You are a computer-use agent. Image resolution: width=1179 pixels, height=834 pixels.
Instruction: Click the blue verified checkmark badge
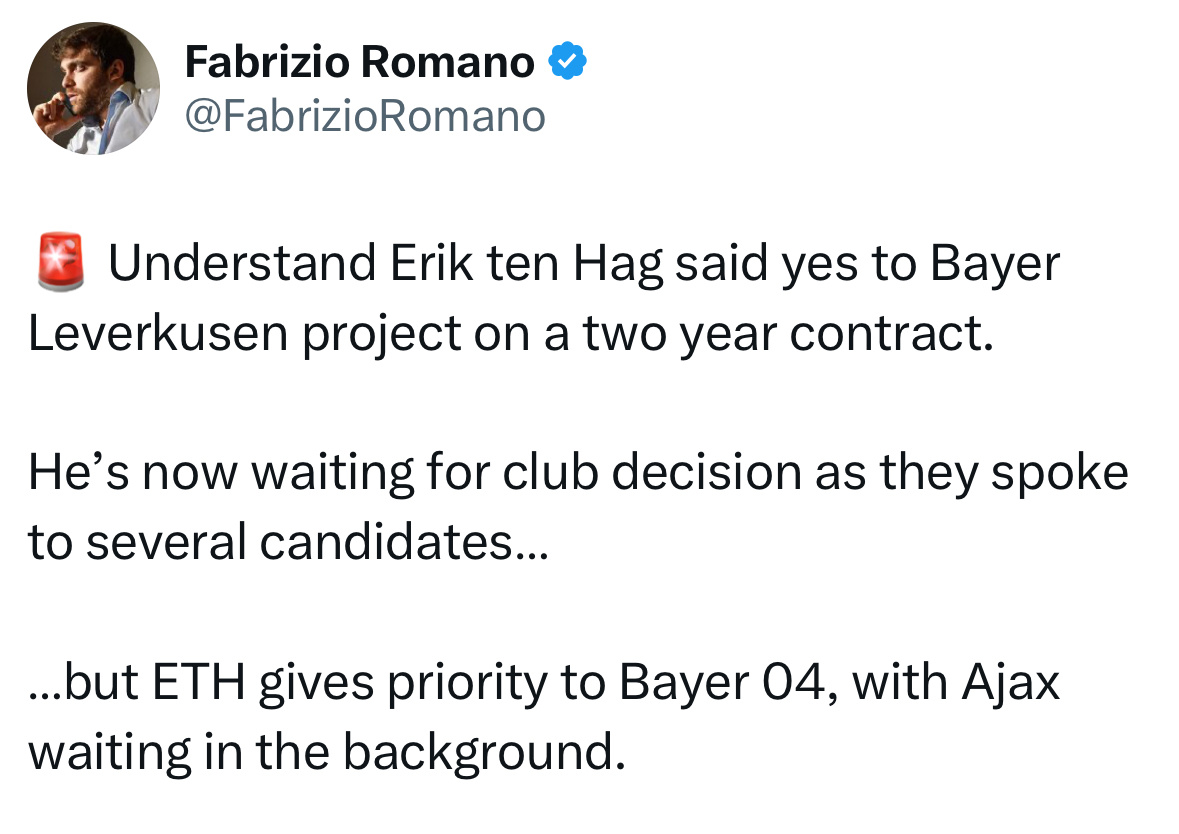[x=568, y=62]
